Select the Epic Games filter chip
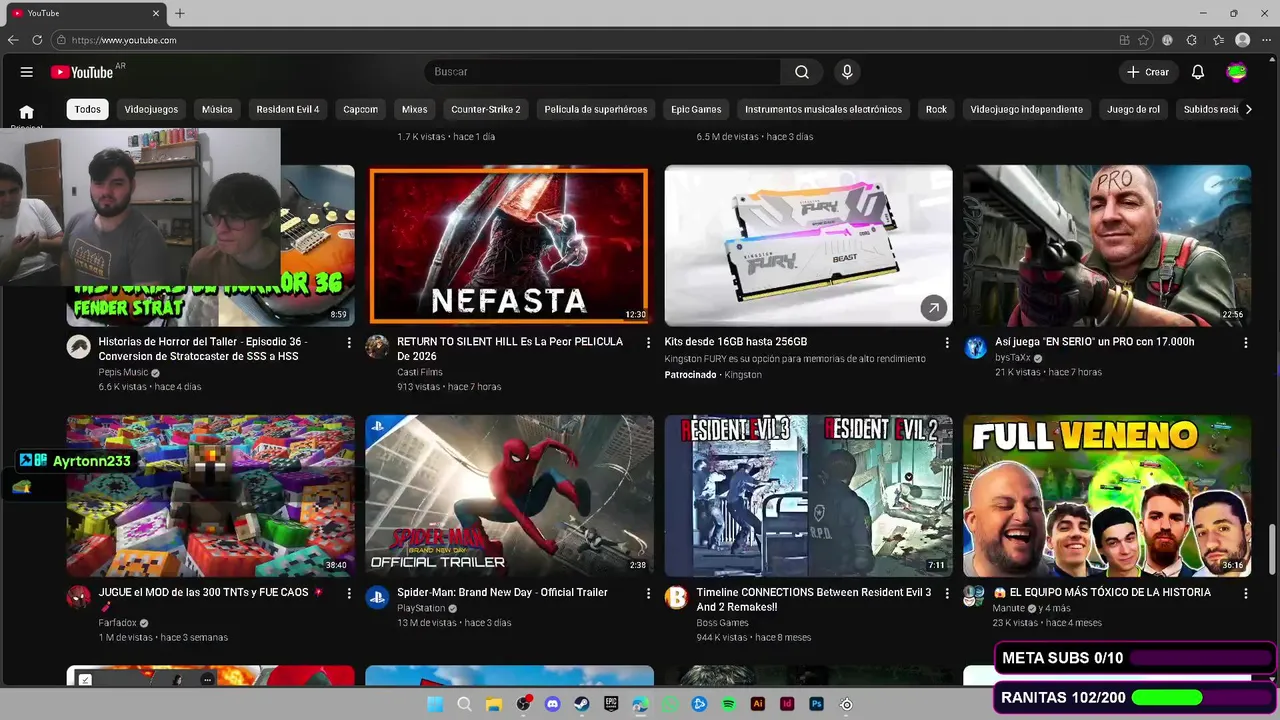Viewport: 1280px width, 720px height. [x=696, y=109]
